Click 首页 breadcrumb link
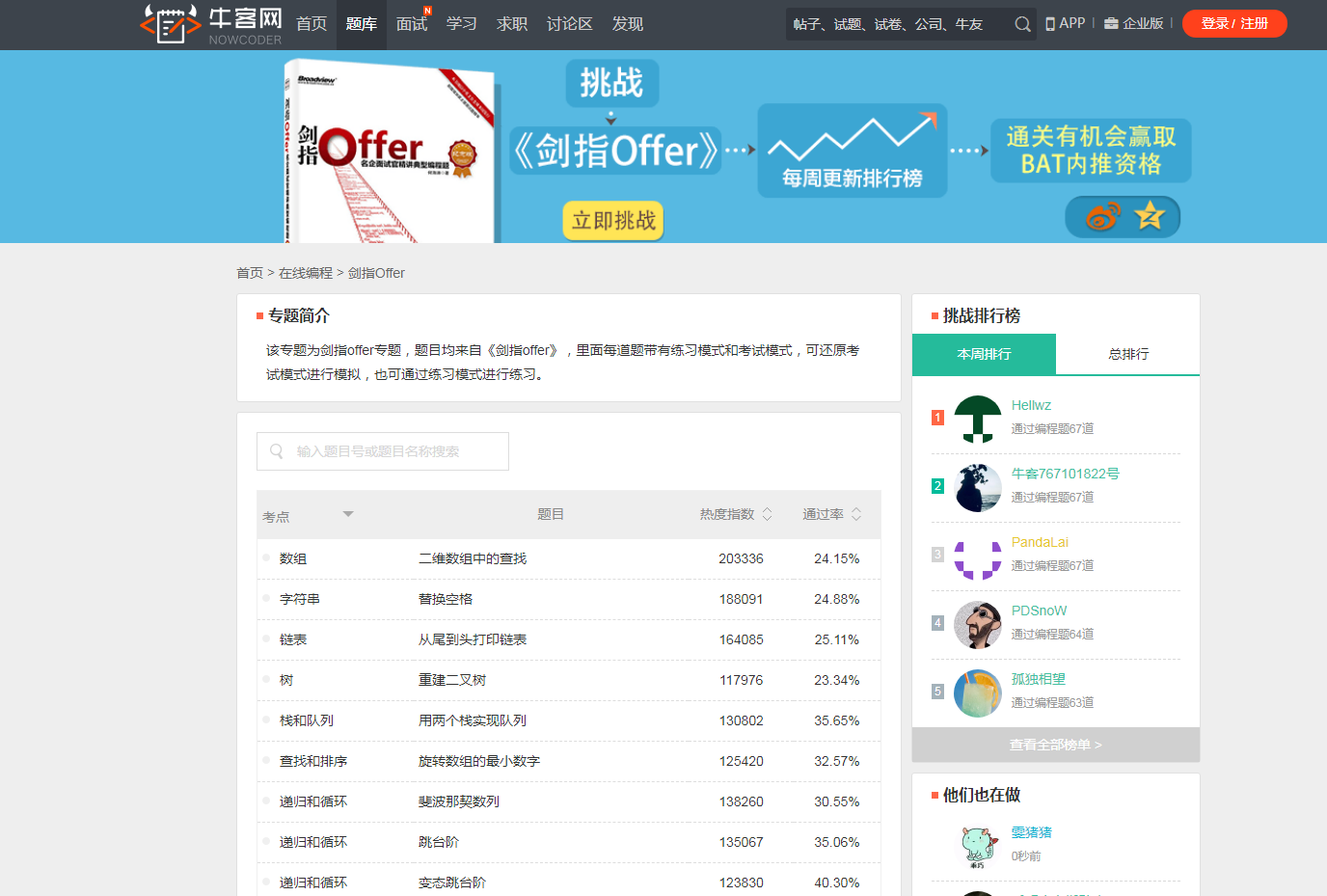Image resolution: width=1327 pixels, height=896 pixels. pyautogui.click(x=250, y=273)
